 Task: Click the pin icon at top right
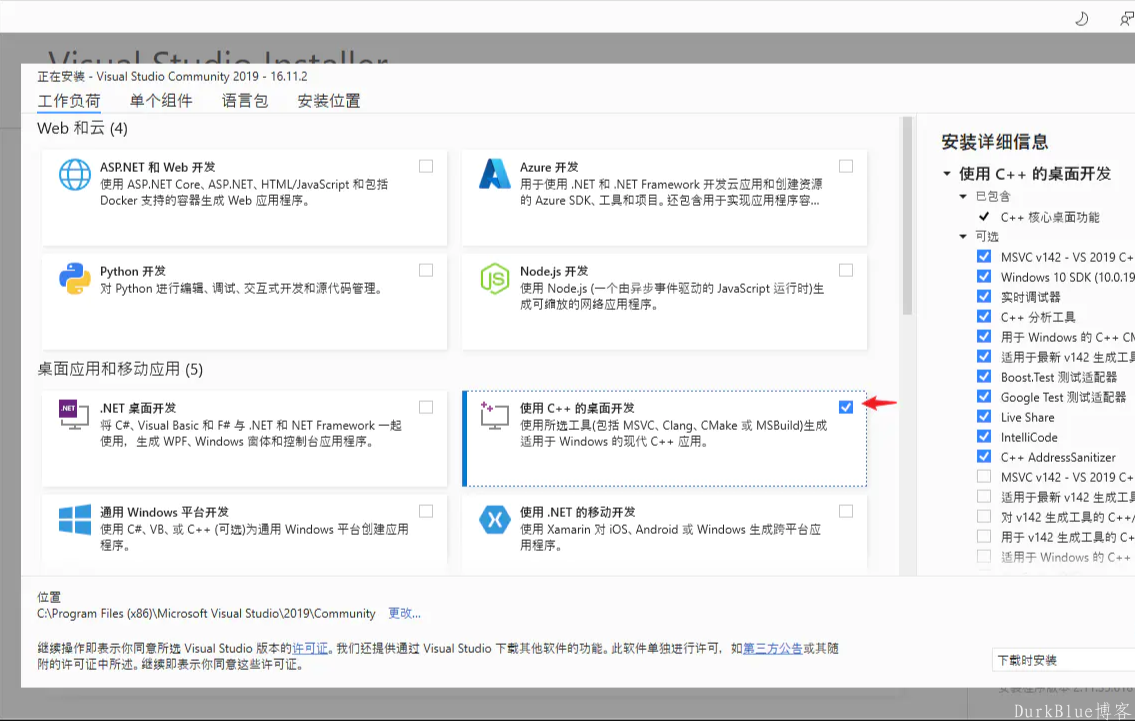1126,18
